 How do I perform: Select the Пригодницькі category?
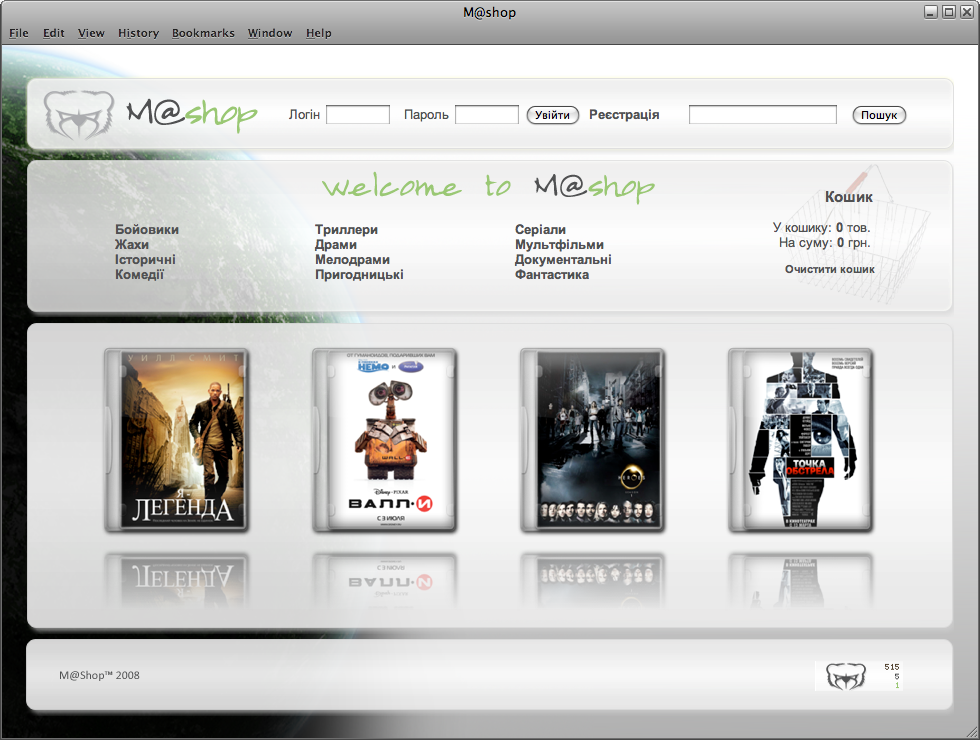coord(359,274)
